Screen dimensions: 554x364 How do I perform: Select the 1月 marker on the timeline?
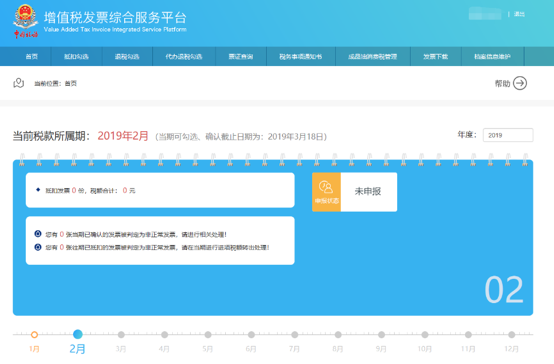click(x=34, y=334)
